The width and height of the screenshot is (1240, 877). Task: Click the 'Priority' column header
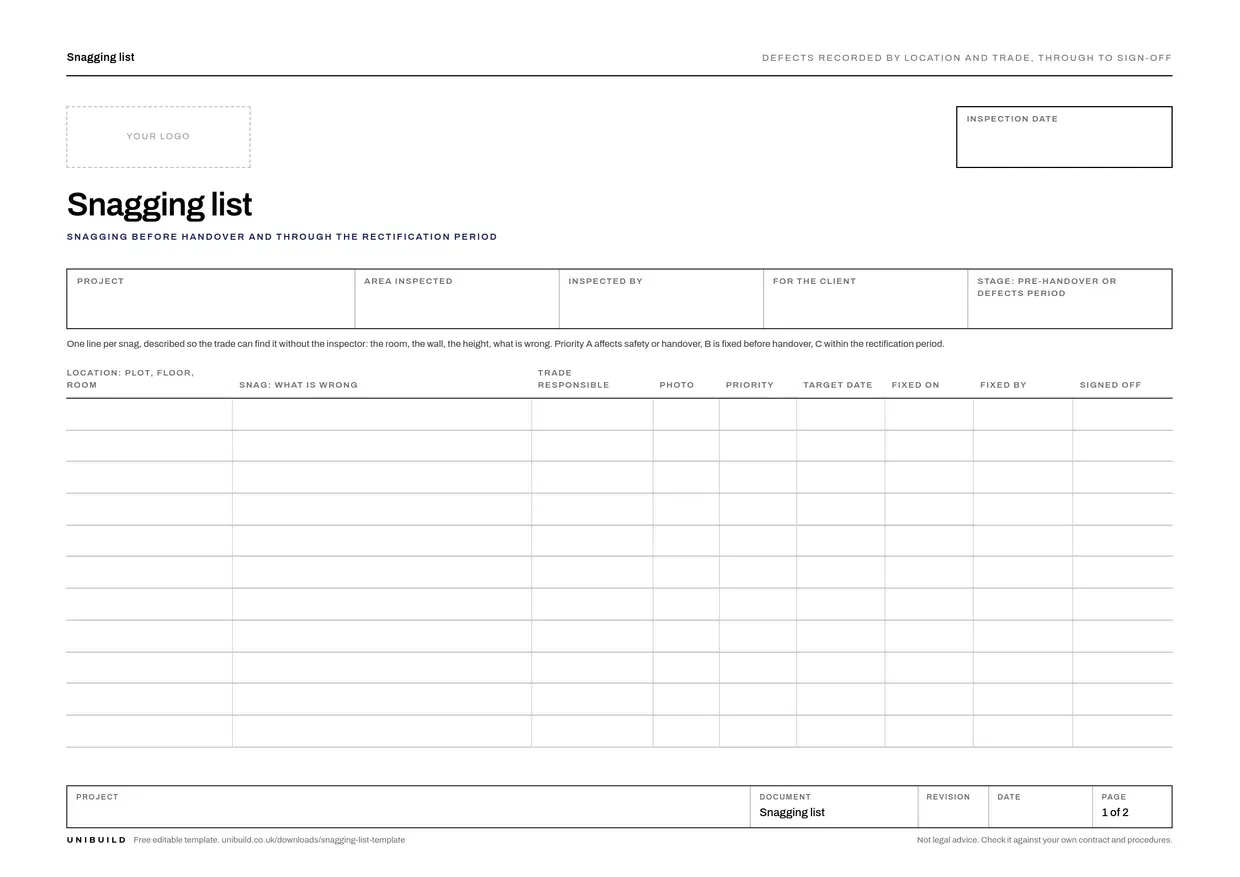click(750, 385)
